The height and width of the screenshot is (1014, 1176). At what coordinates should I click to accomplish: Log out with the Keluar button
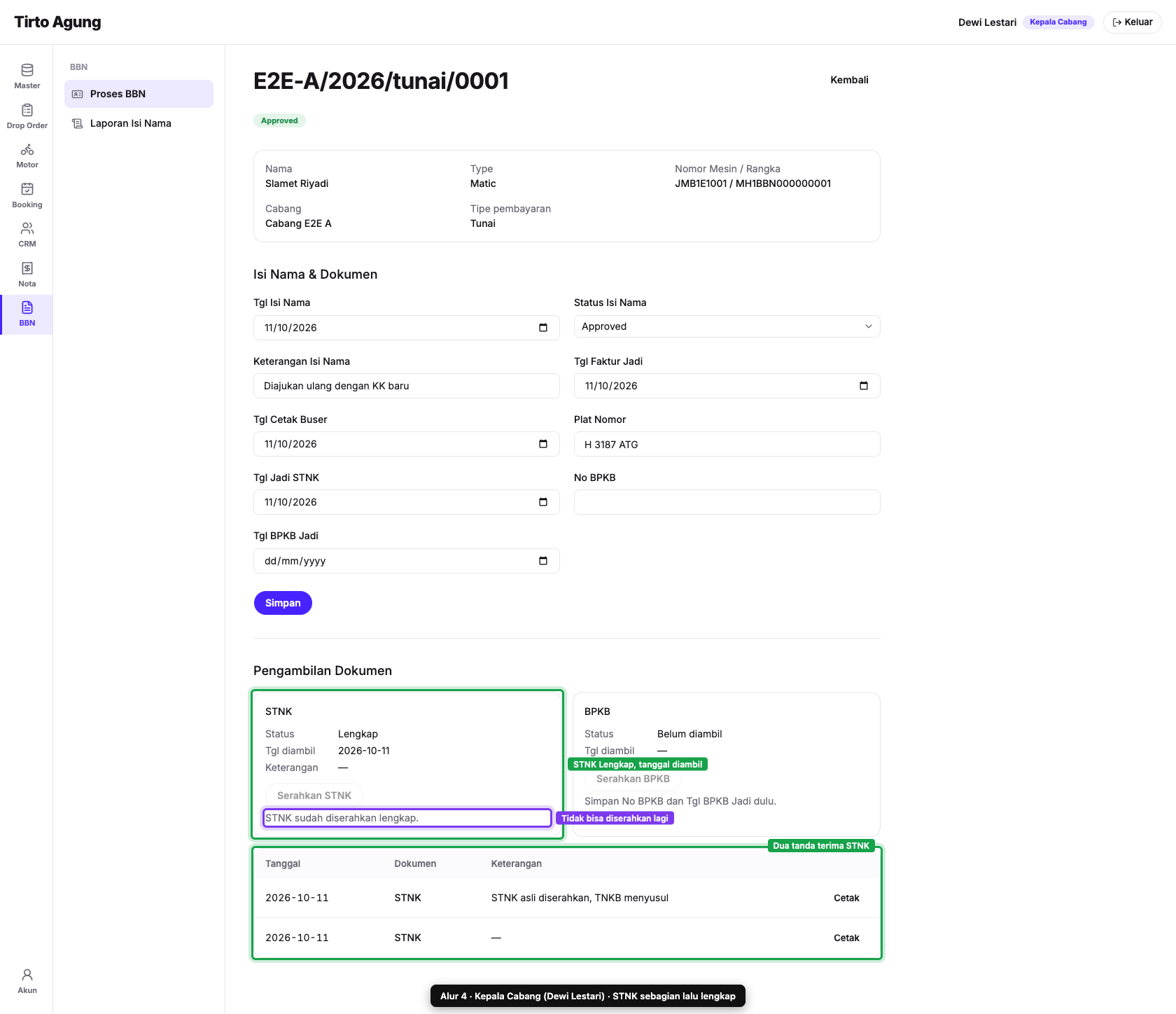pos(1132,22)
